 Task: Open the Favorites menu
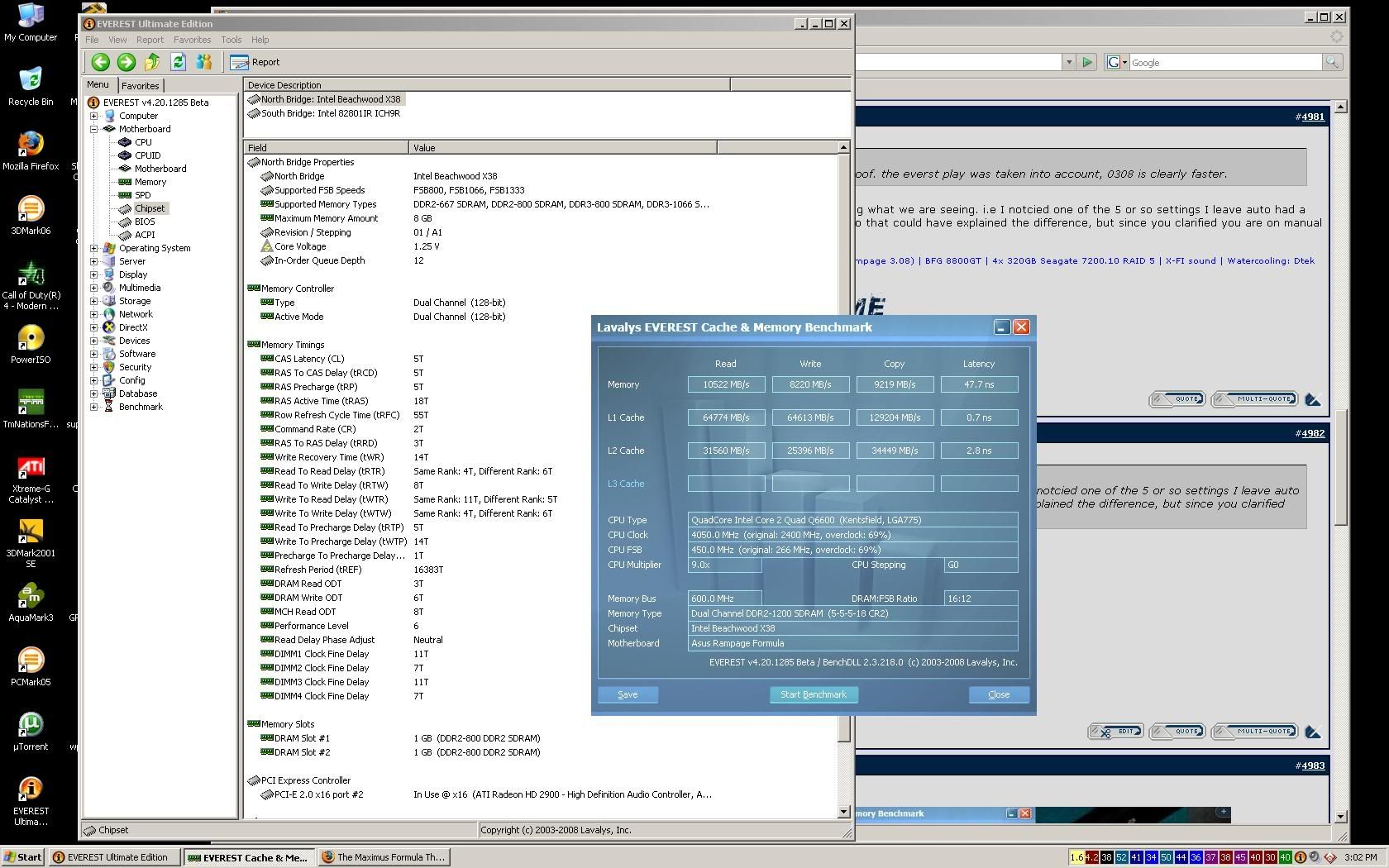coord(192,40)
